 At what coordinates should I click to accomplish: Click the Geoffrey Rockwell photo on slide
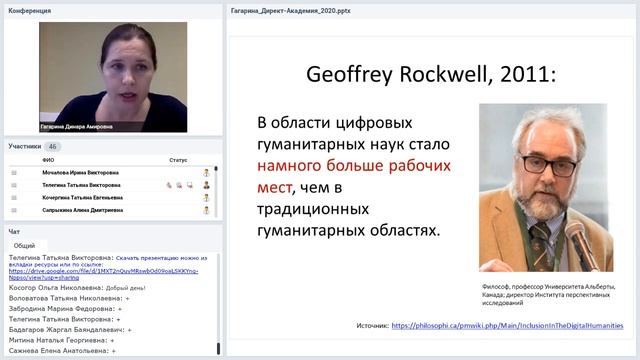(546, 188)
